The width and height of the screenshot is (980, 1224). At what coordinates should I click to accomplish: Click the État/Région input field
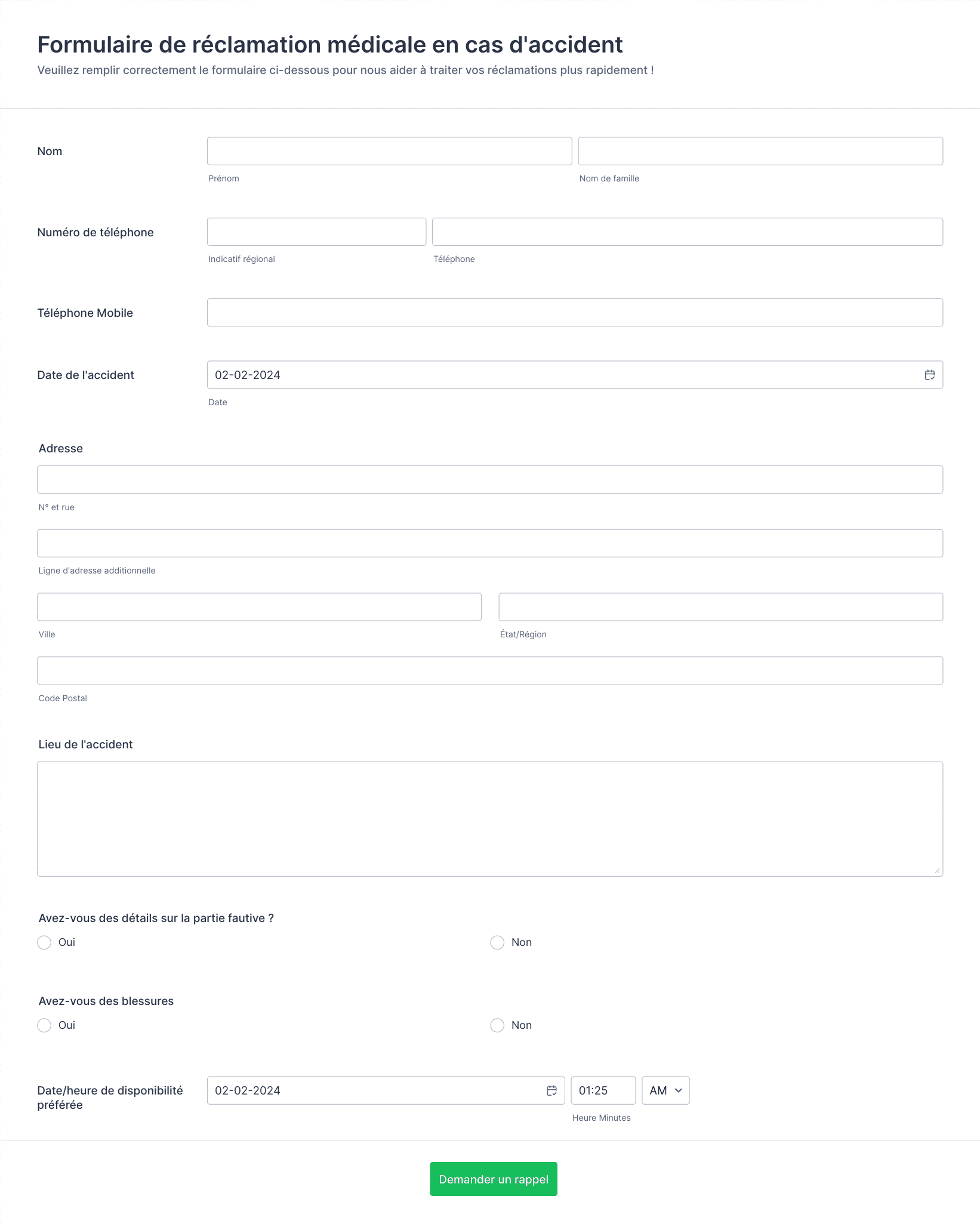721,607
